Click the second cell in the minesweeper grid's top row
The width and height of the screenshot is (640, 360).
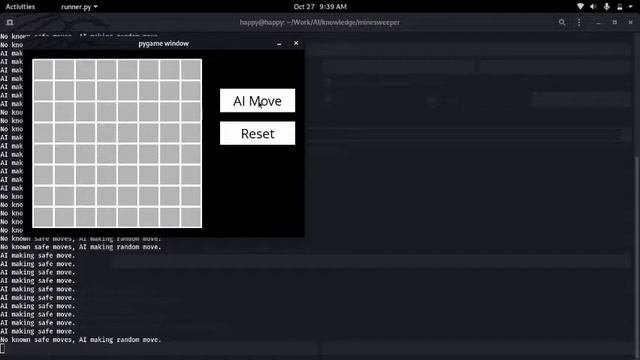tap(64, 69)
